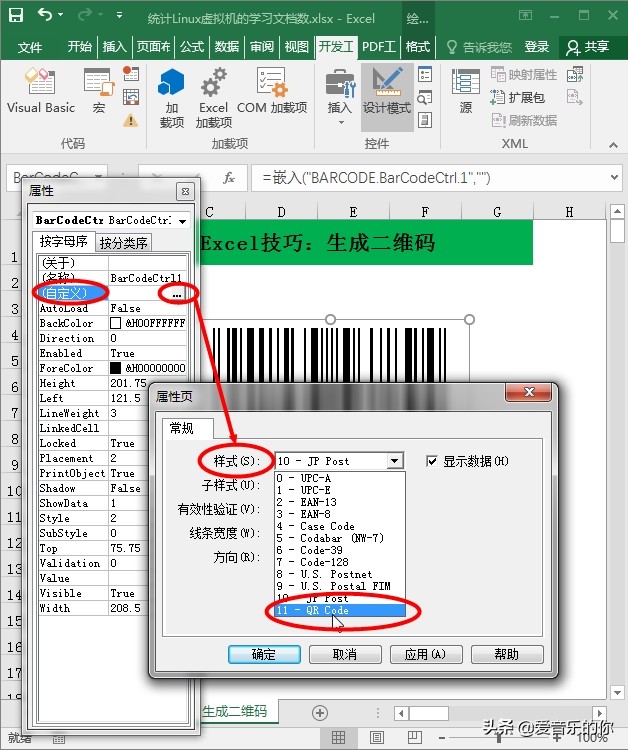Screen dimensions: 628x750
Task: Click 登录 sign in
Action: coord(536,47)
